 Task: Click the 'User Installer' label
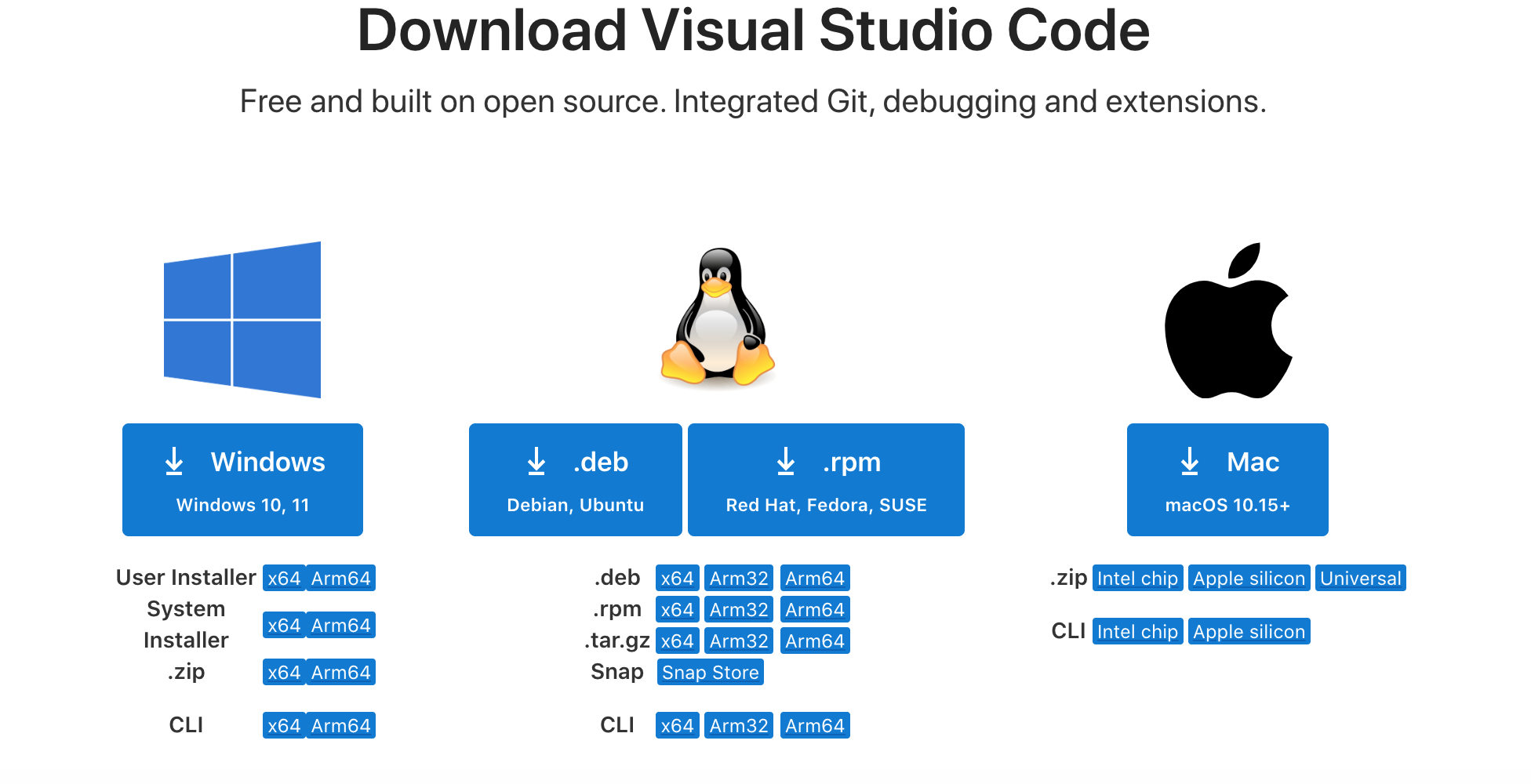pyautogui.click(x=186, y=578)
